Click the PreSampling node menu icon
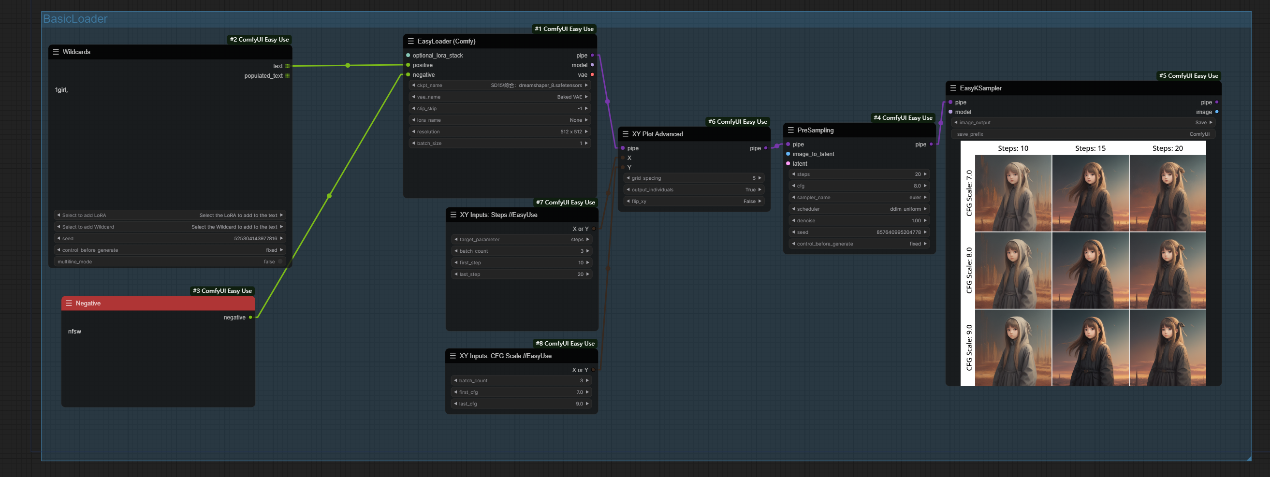Image resolution: width=1270 pixels, height=477 pixels. pos(790,130)
